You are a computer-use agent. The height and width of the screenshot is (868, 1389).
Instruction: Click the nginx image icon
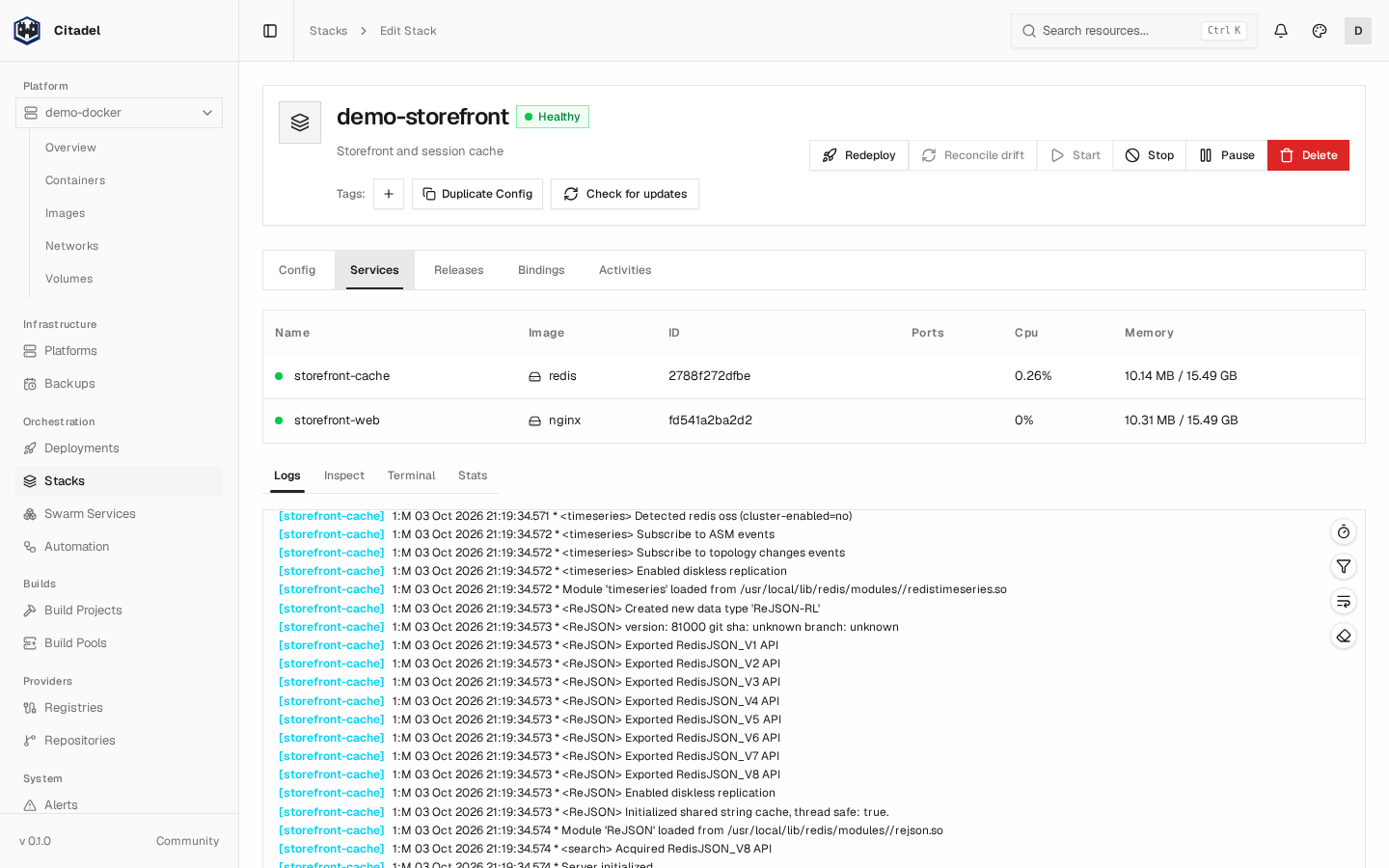[534, 421]
